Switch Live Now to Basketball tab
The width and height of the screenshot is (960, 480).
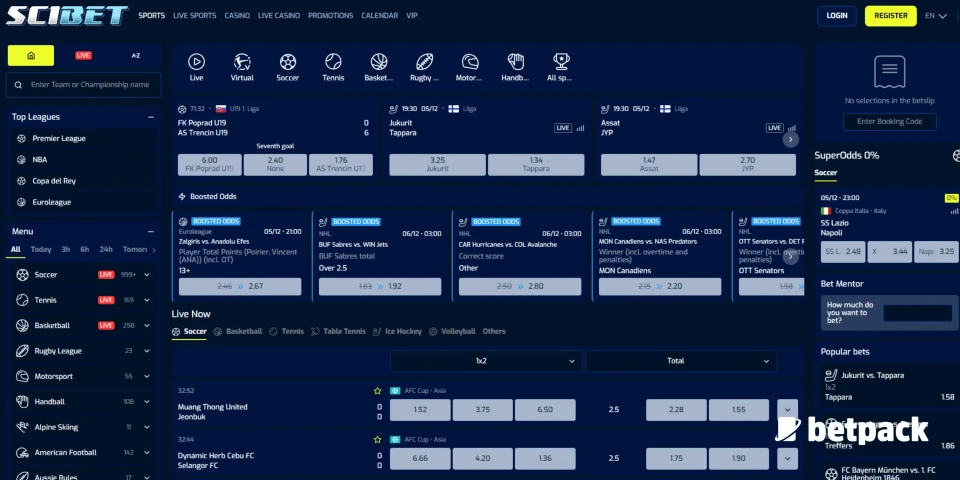pyautogui.click(x=238, y=331)
